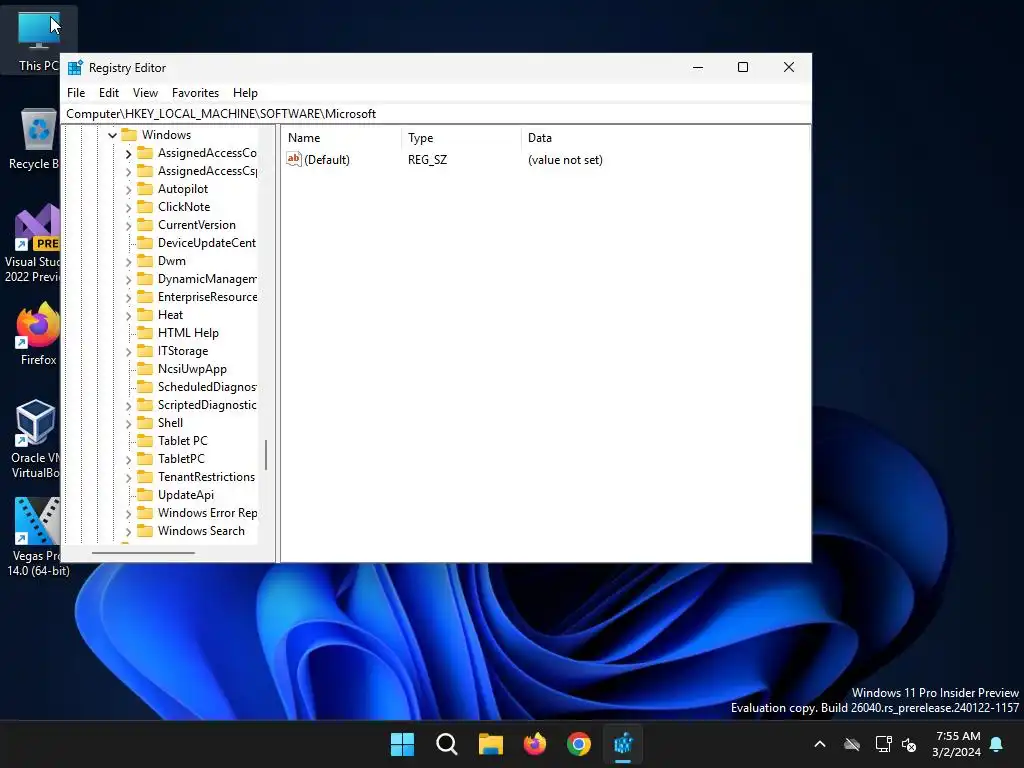Select the Tablet PC folder icon
Image resolution: width=1024 pixels, height=768 pixels.
tap(145, 441)
